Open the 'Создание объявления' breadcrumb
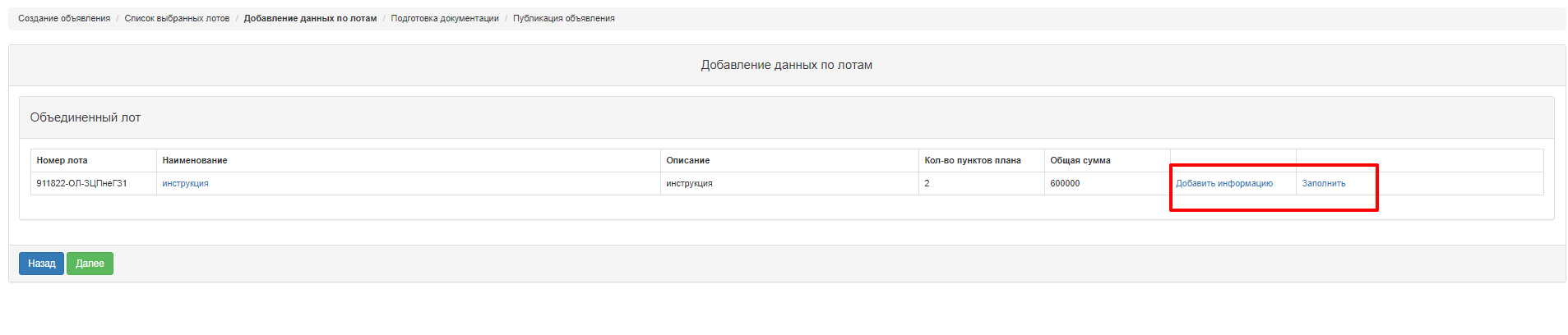The image size is (1568, 335). [64, 18]
